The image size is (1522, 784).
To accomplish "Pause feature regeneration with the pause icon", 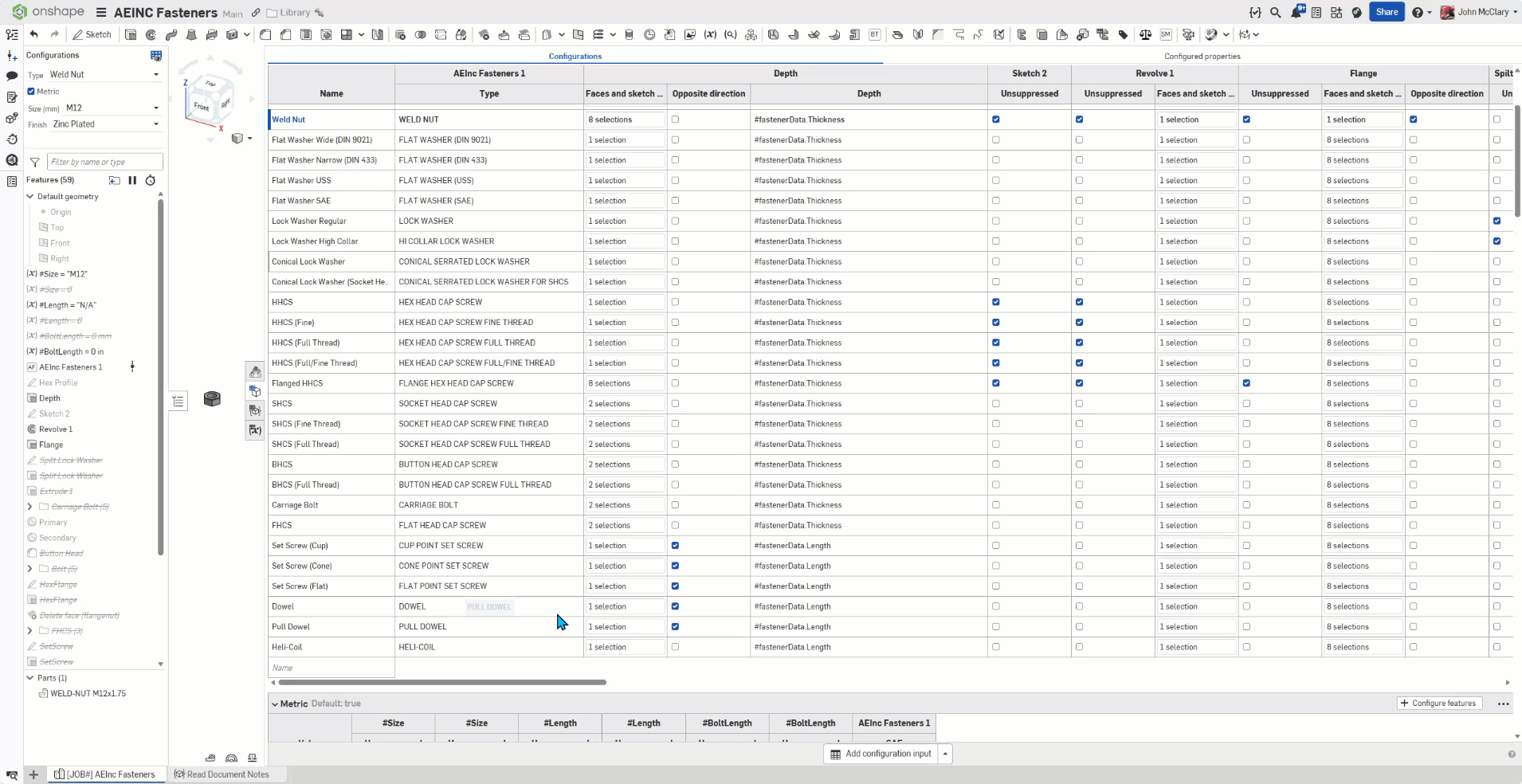I will (132, 180).
